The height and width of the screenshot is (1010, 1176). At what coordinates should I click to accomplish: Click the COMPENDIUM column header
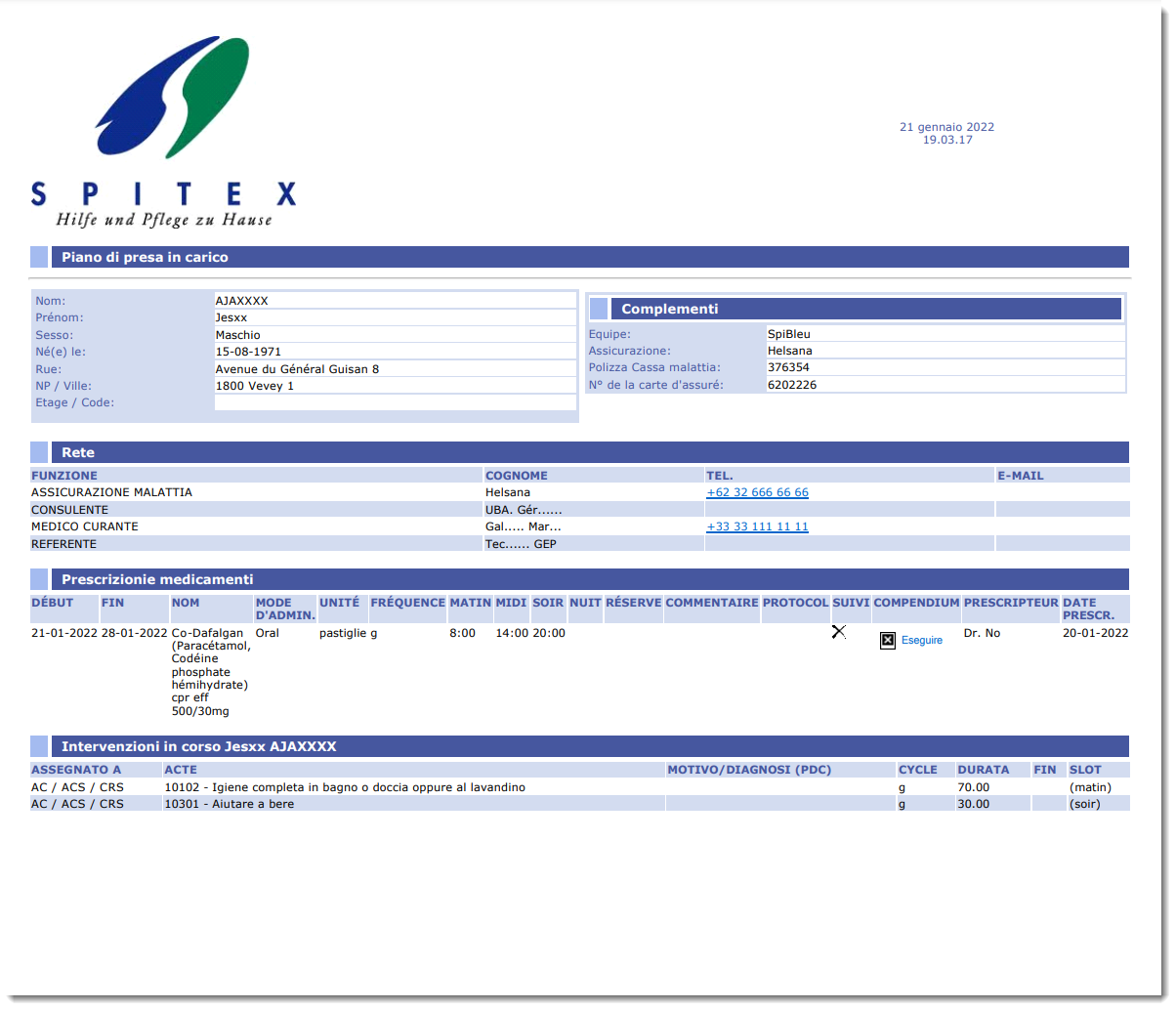click(x=916, y=603)
